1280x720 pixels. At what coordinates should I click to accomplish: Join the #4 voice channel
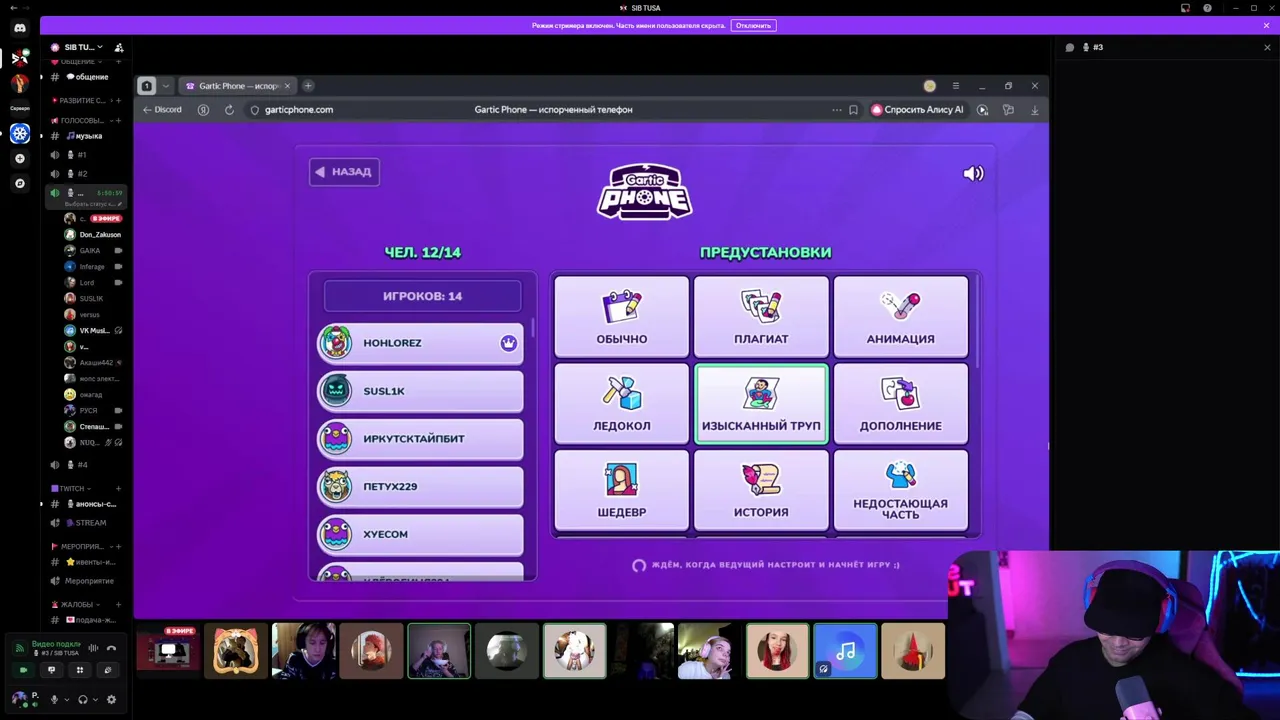pyautogui.click(x=87, y=465)
